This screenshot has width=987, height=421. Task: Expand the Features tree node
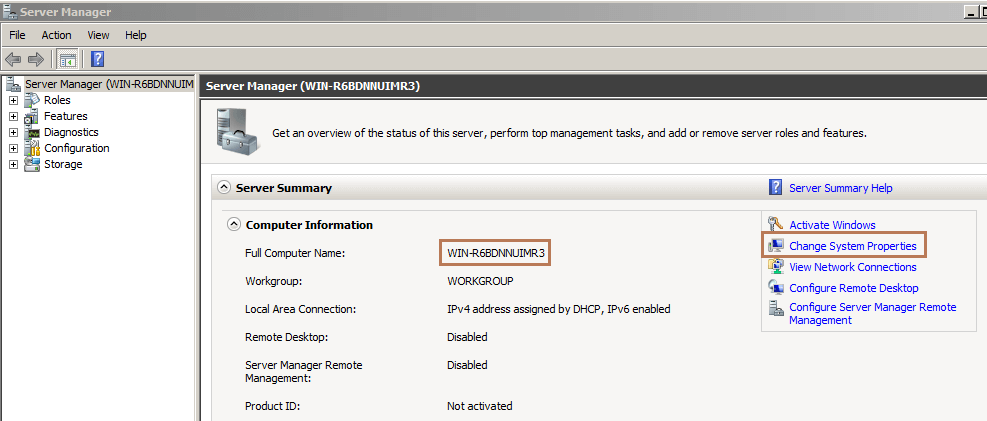click(13, 116)
